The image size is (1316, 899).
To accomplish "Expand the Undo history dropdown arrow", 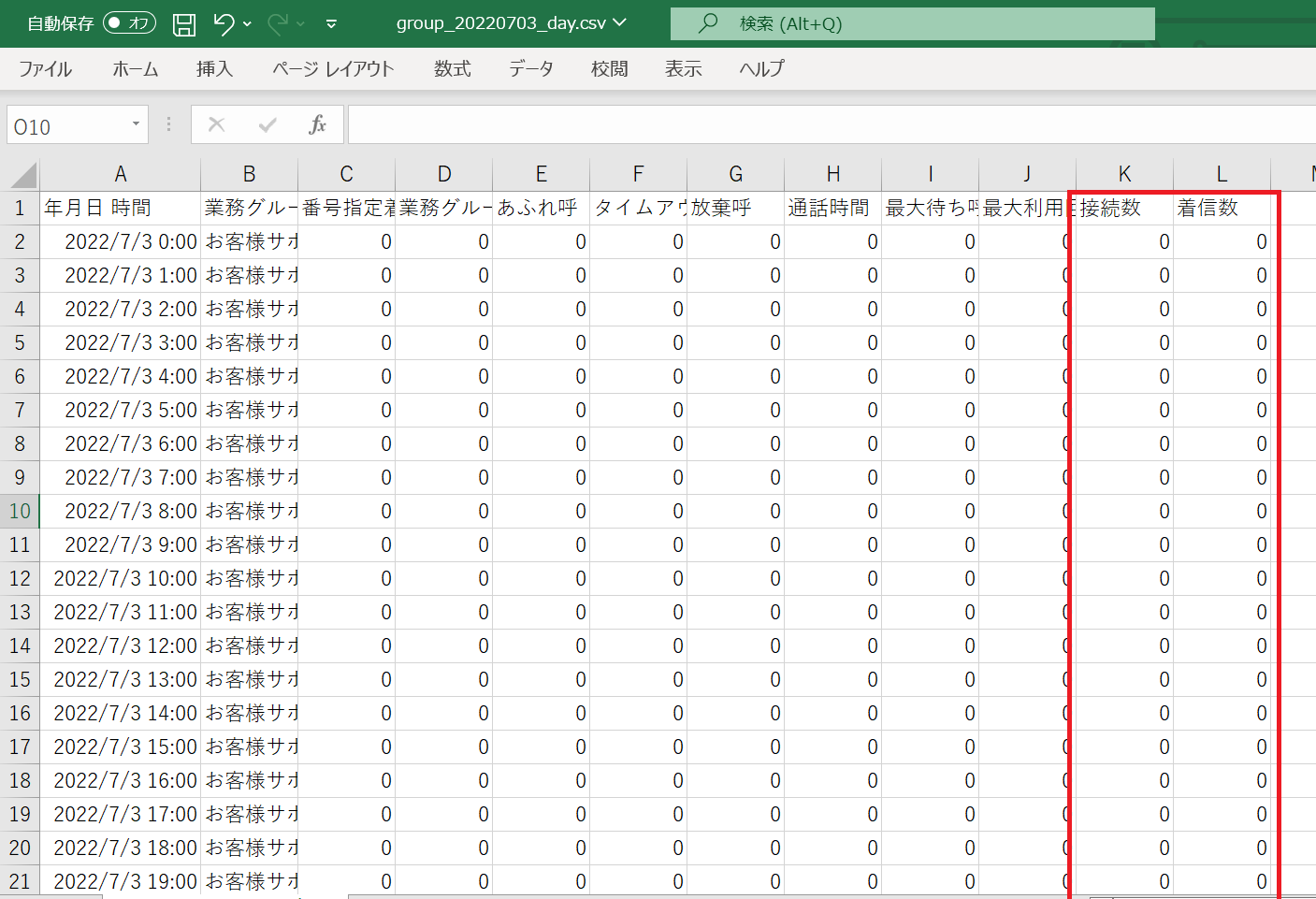I will coord(247,23).
